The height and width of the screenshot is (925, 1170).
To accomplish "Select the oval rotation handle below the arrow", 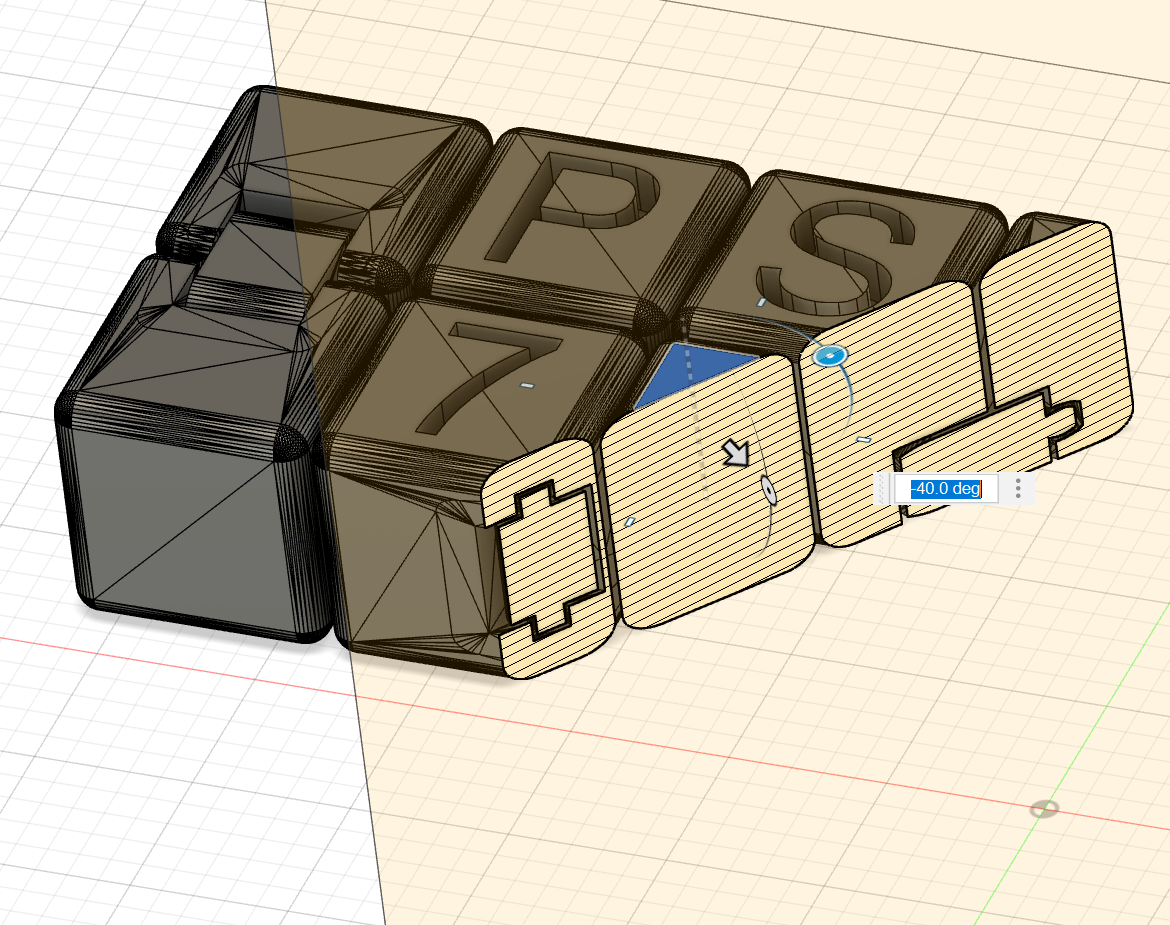I will pos(769,490).
